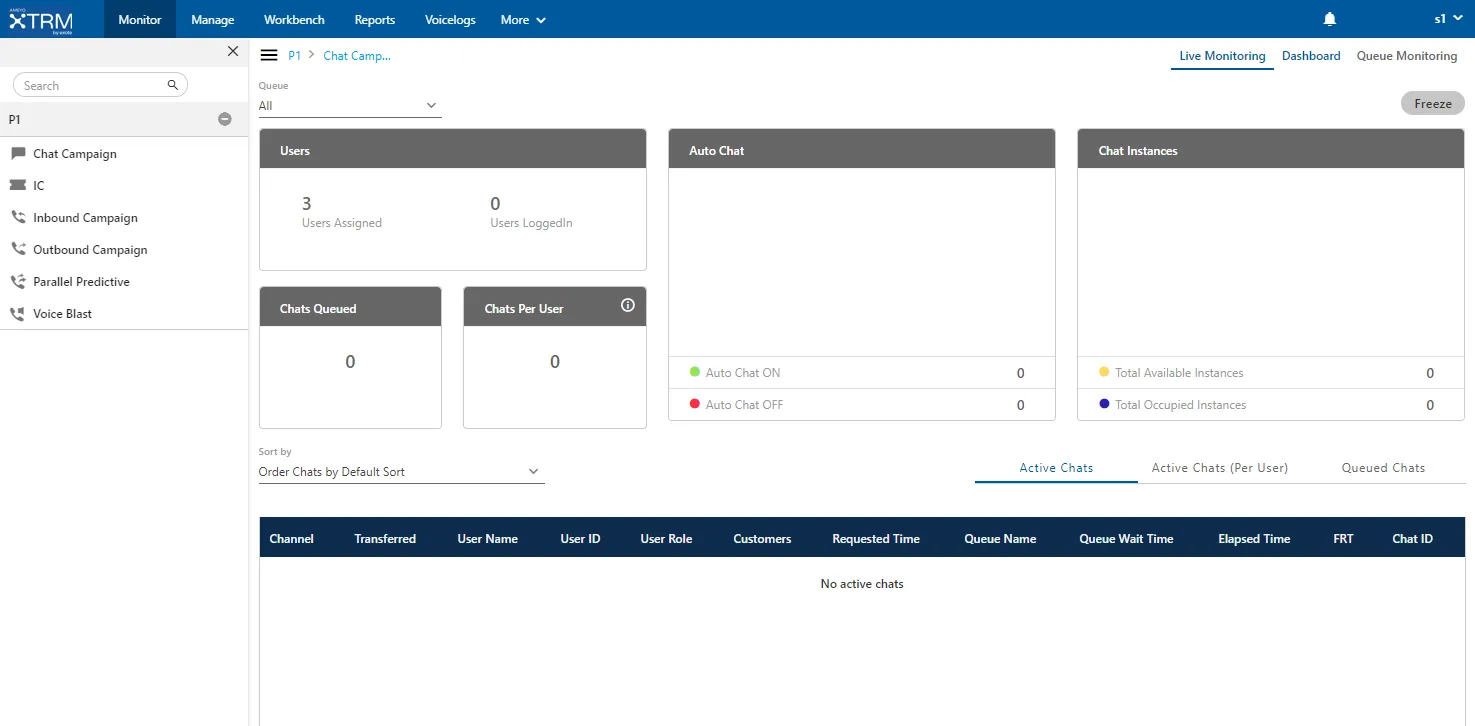Click the red Auto Chat OFF dot
Image resolution: width=1475 pixels, height=726 pixels.
(x=695, y=404)
